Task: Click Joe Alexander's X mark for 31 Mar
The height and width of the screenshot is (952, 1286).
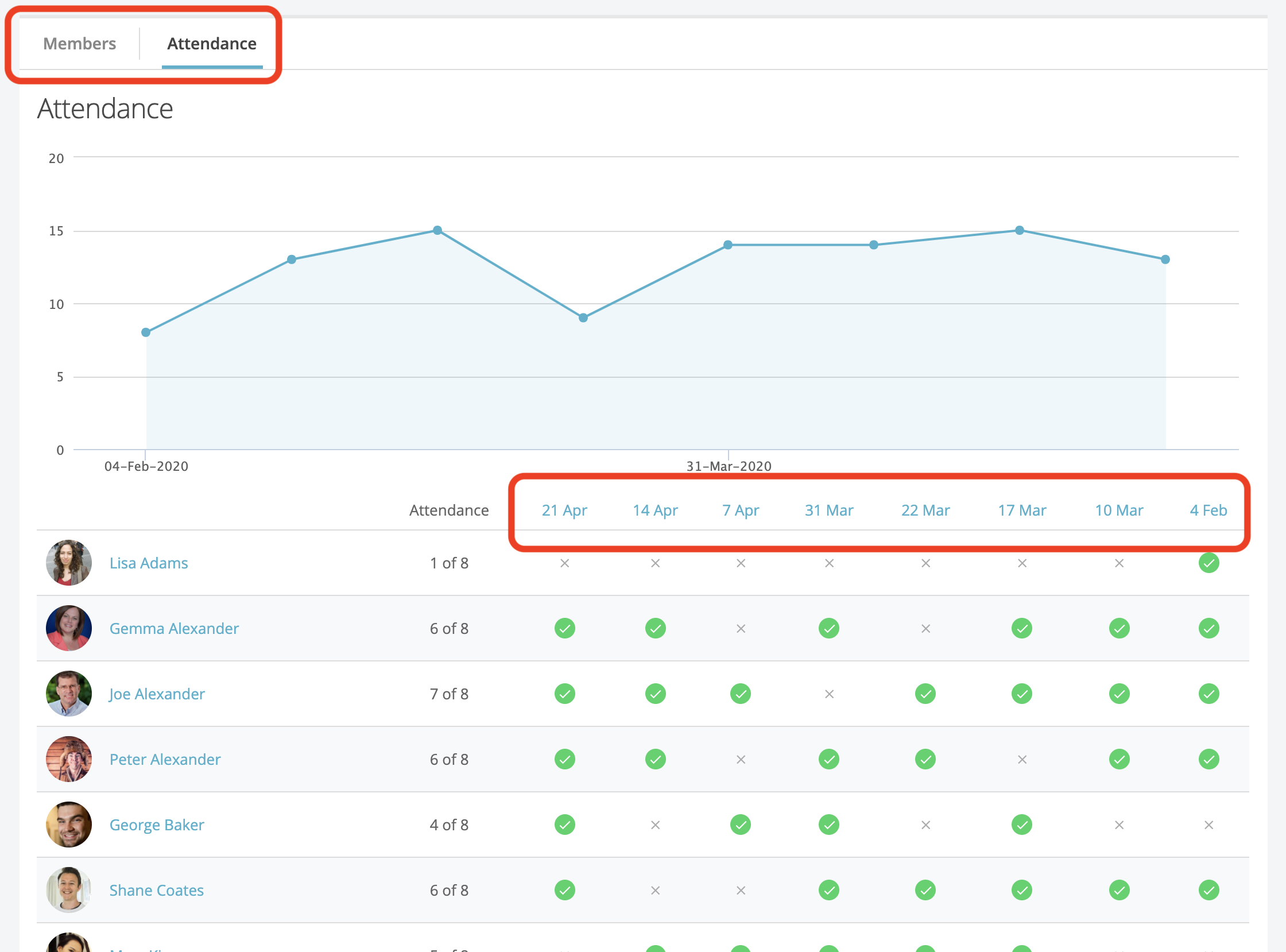Action: click(829, 694)
